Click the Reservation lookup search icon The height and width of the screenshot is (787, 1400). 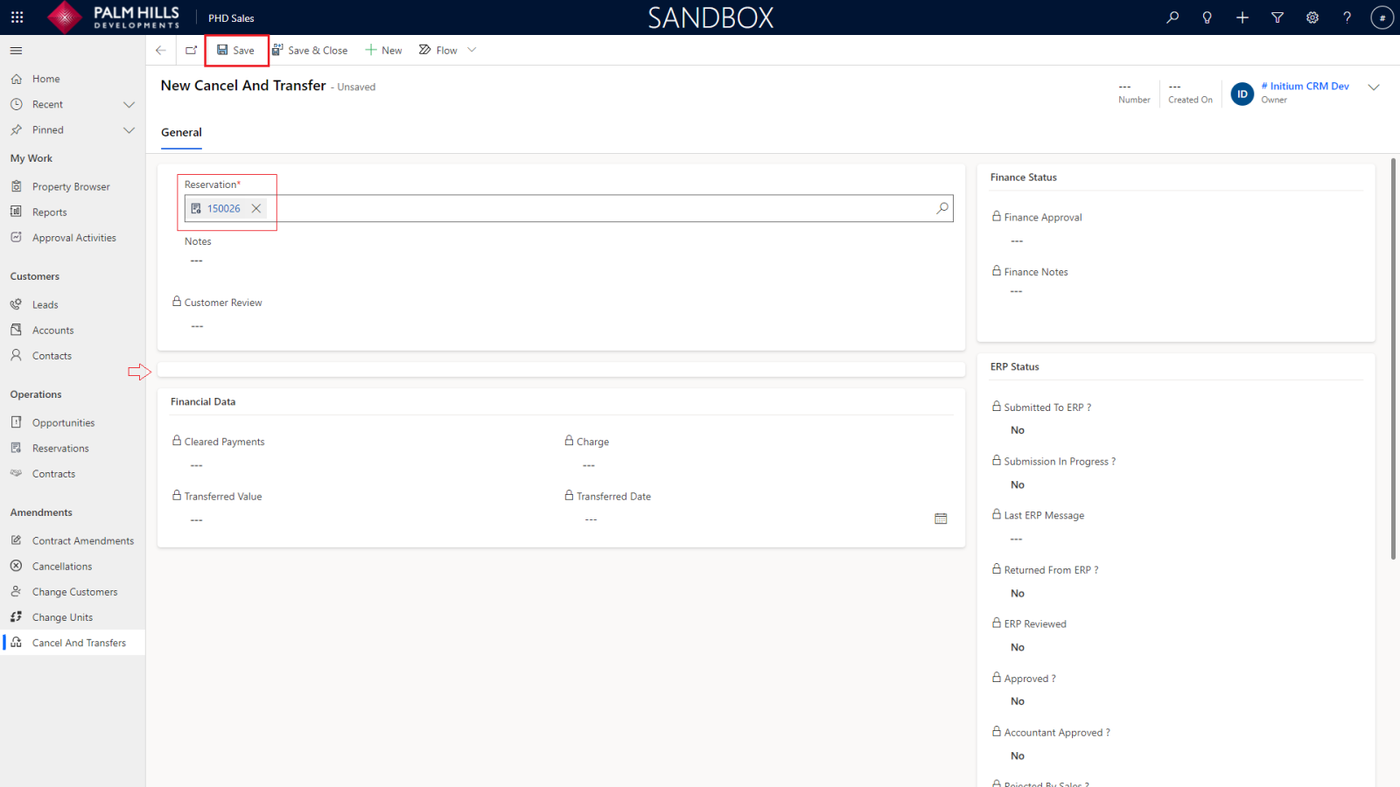[x=942, y=208]
